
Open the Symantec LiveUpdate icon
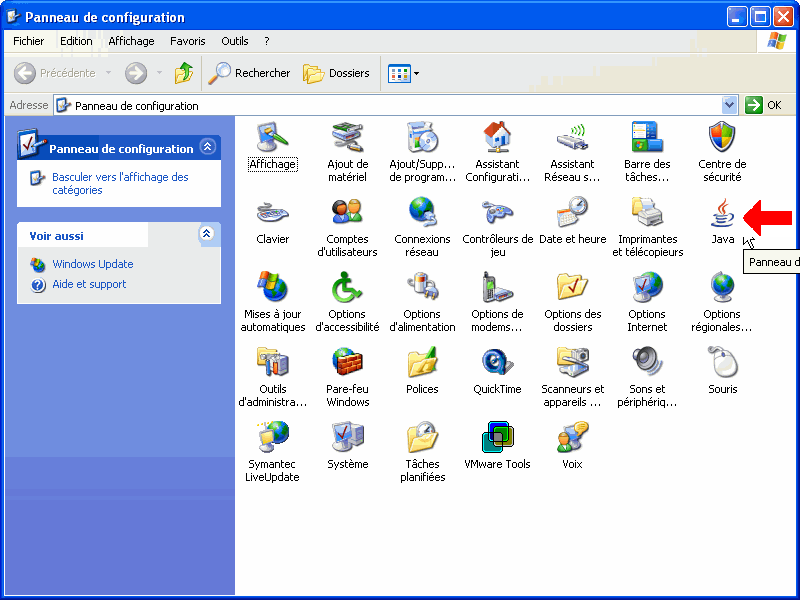(272, 438)
